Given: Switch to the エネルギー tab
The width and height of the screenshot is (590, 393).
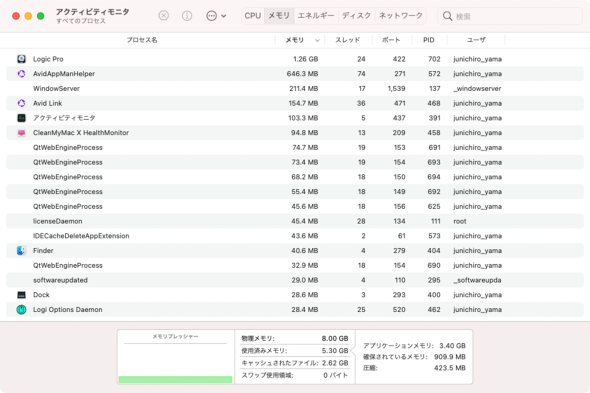Looking at the screenshot, I should pos(316,15).
